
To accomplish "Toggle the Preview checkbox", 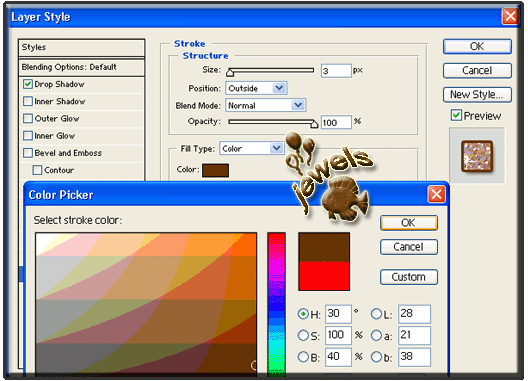I will tap(456, 115).
